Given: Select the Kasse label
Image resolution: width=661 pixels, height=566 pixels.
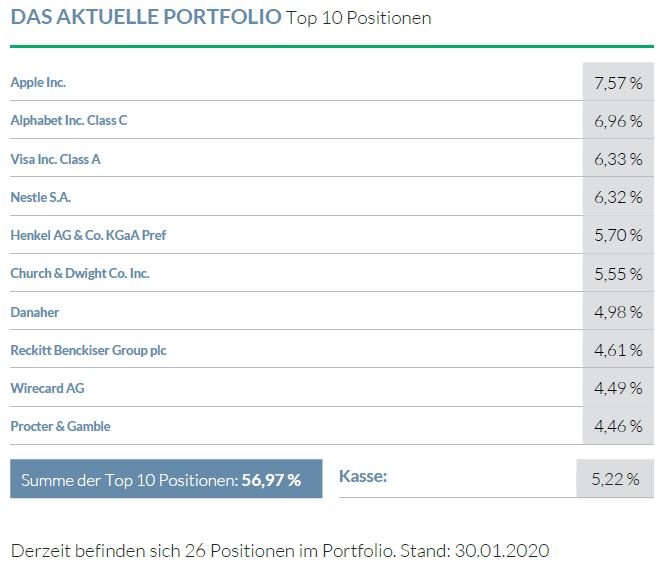Looking at the screenshot, I should pos(363,477).
